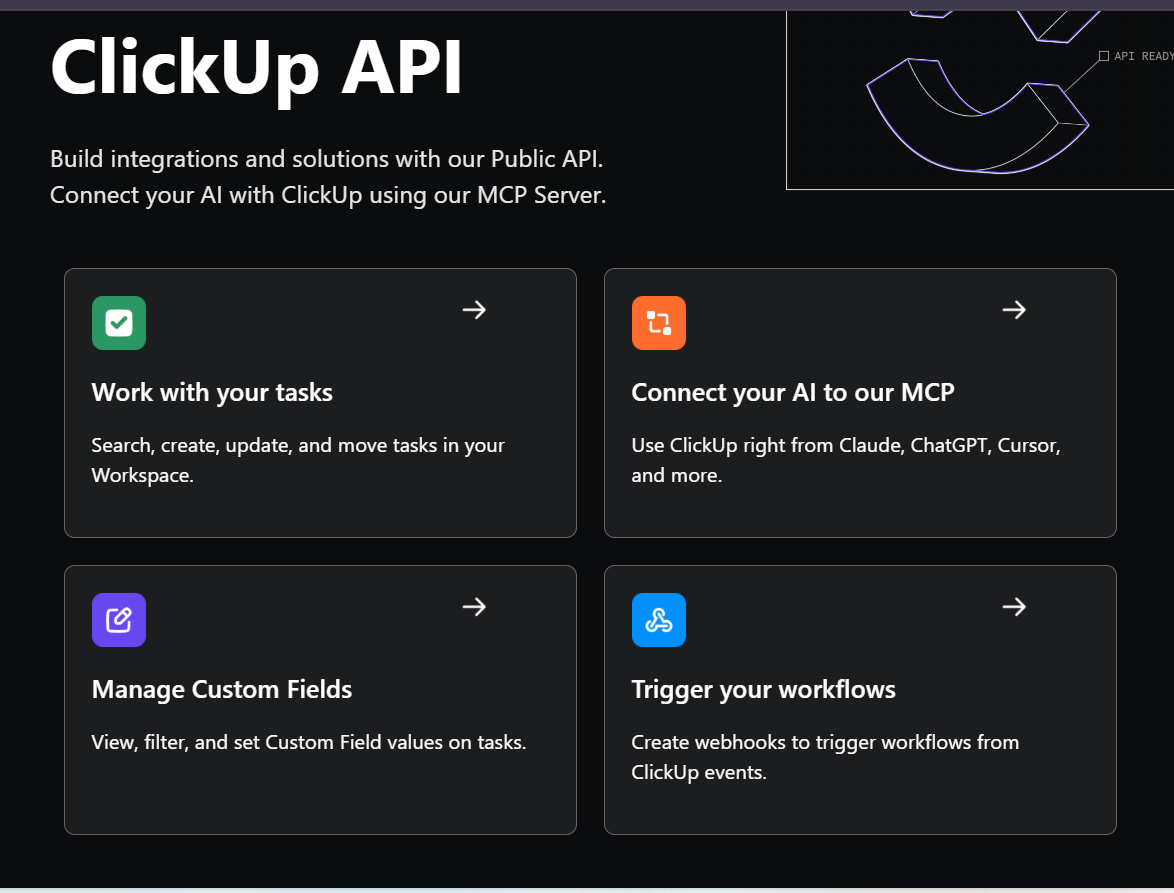Click the arrow on Connect your AI card
Image resolution: width=1174 pixels, height=893 pixels.
1013,310
